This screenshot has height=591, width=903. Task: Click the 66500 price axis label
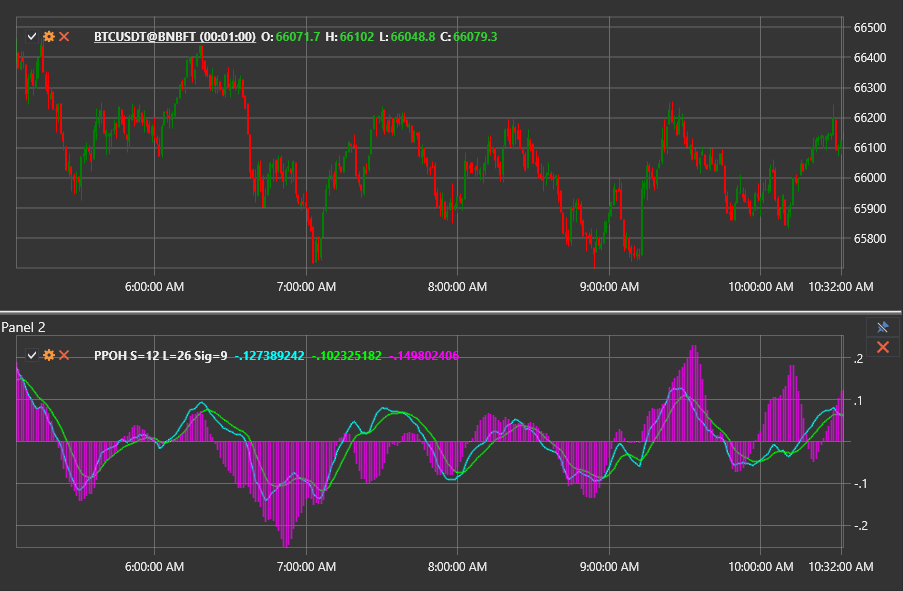(870, 28)
